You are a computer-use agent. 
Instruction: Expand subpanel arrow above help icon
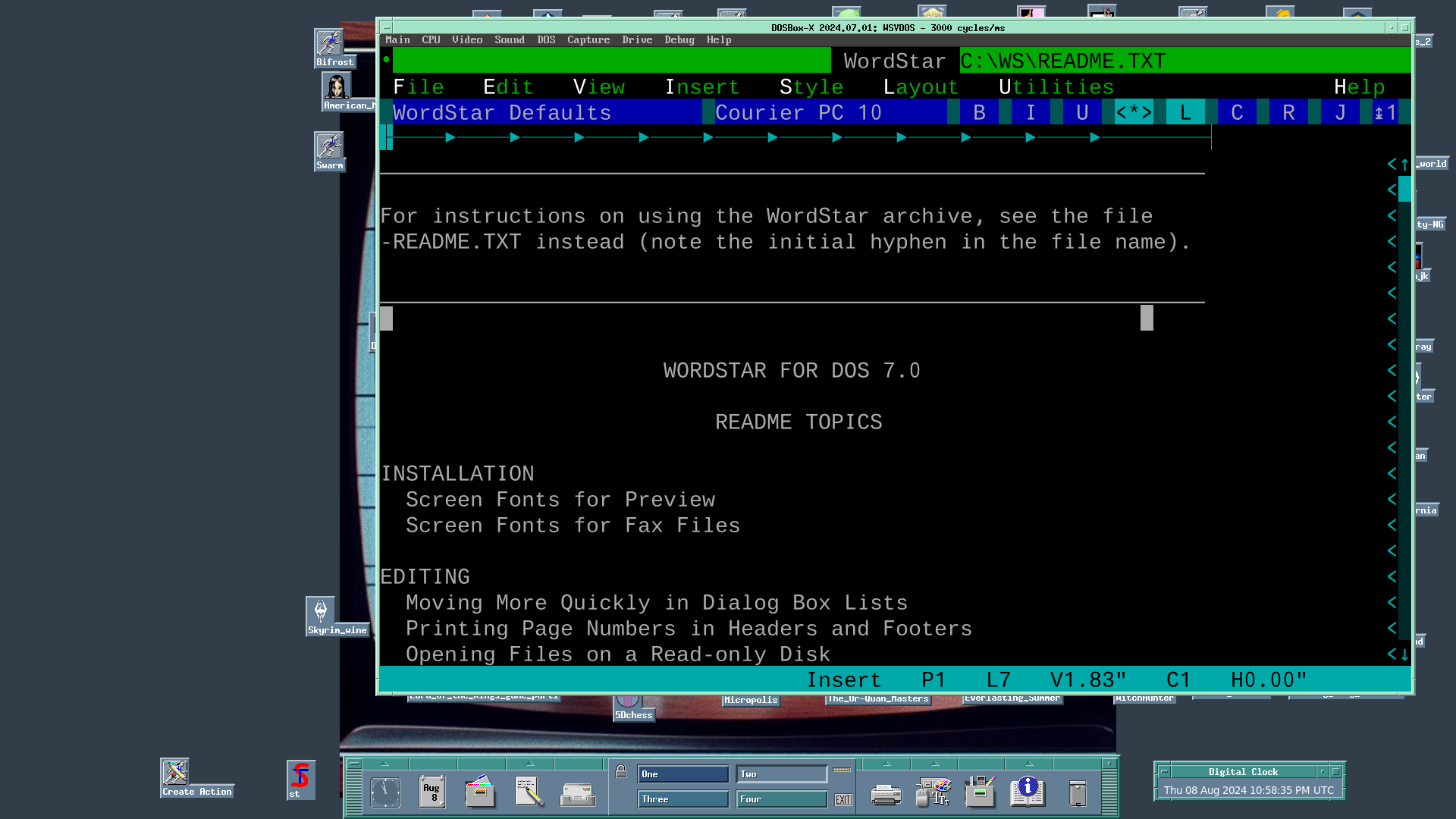tap(1028, 764)
